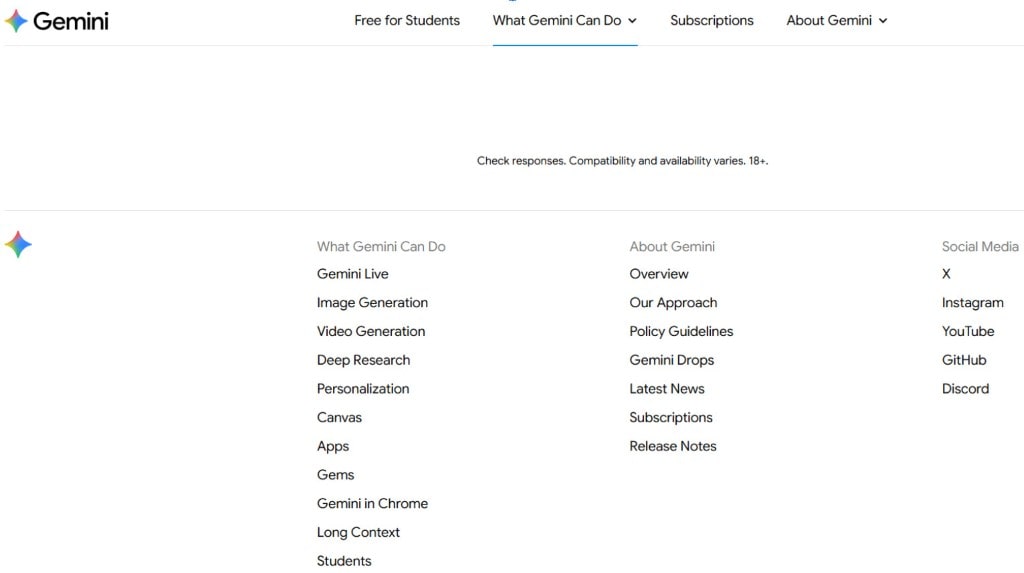The image size is (1024, 573).
Task: Open the Video Generation link
Action: (x=371, y=331)
